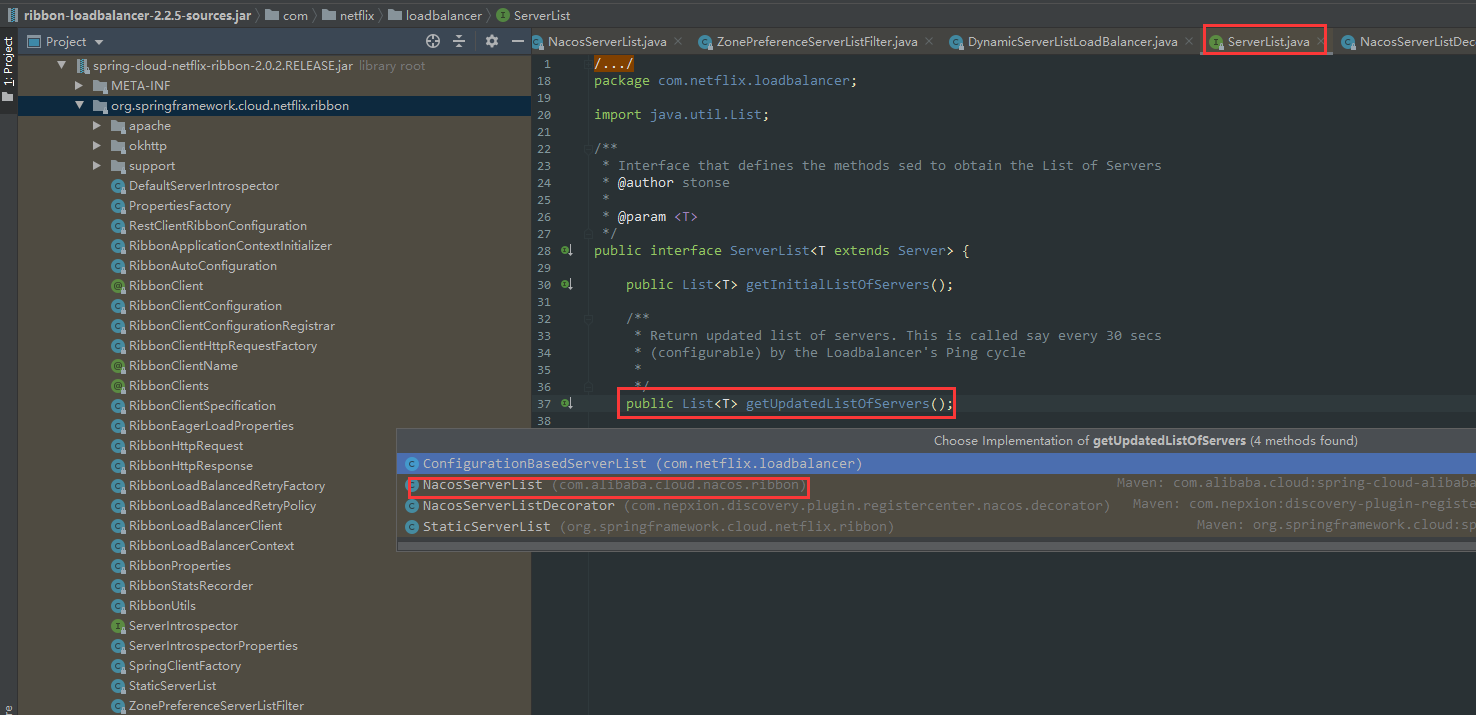The width and height of the screenshot is (1476, 715).
Task: Select StaticServerList in project tree
Action: (172, 686)
